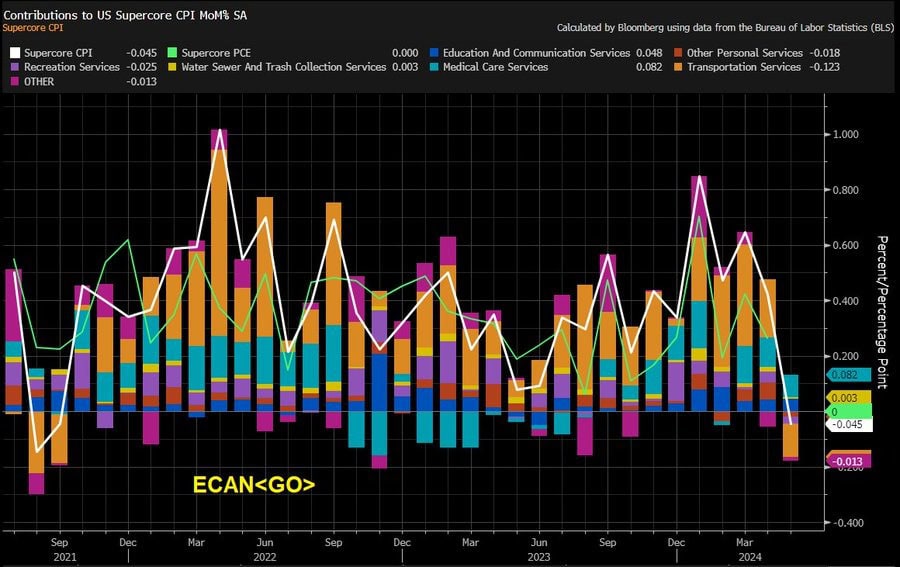The image size is (900, 567).
Task: Select the green 0 axis value tag
Action: (848, 411)
